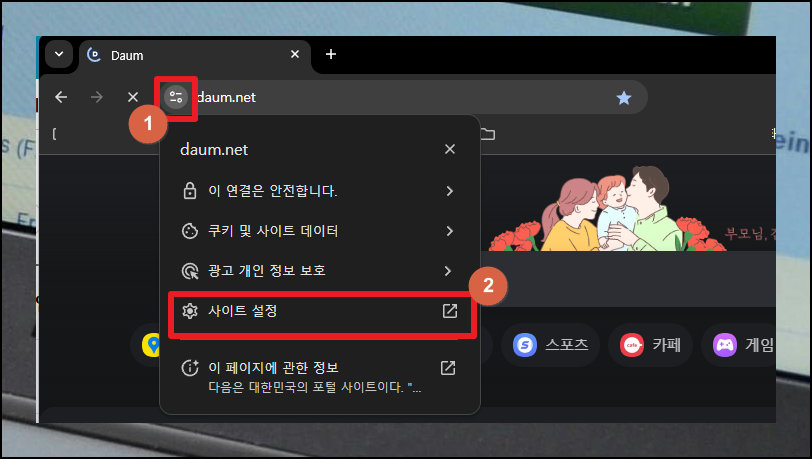
Task: Click the Daum favicon on the tab
Action: tap(94, 54)
